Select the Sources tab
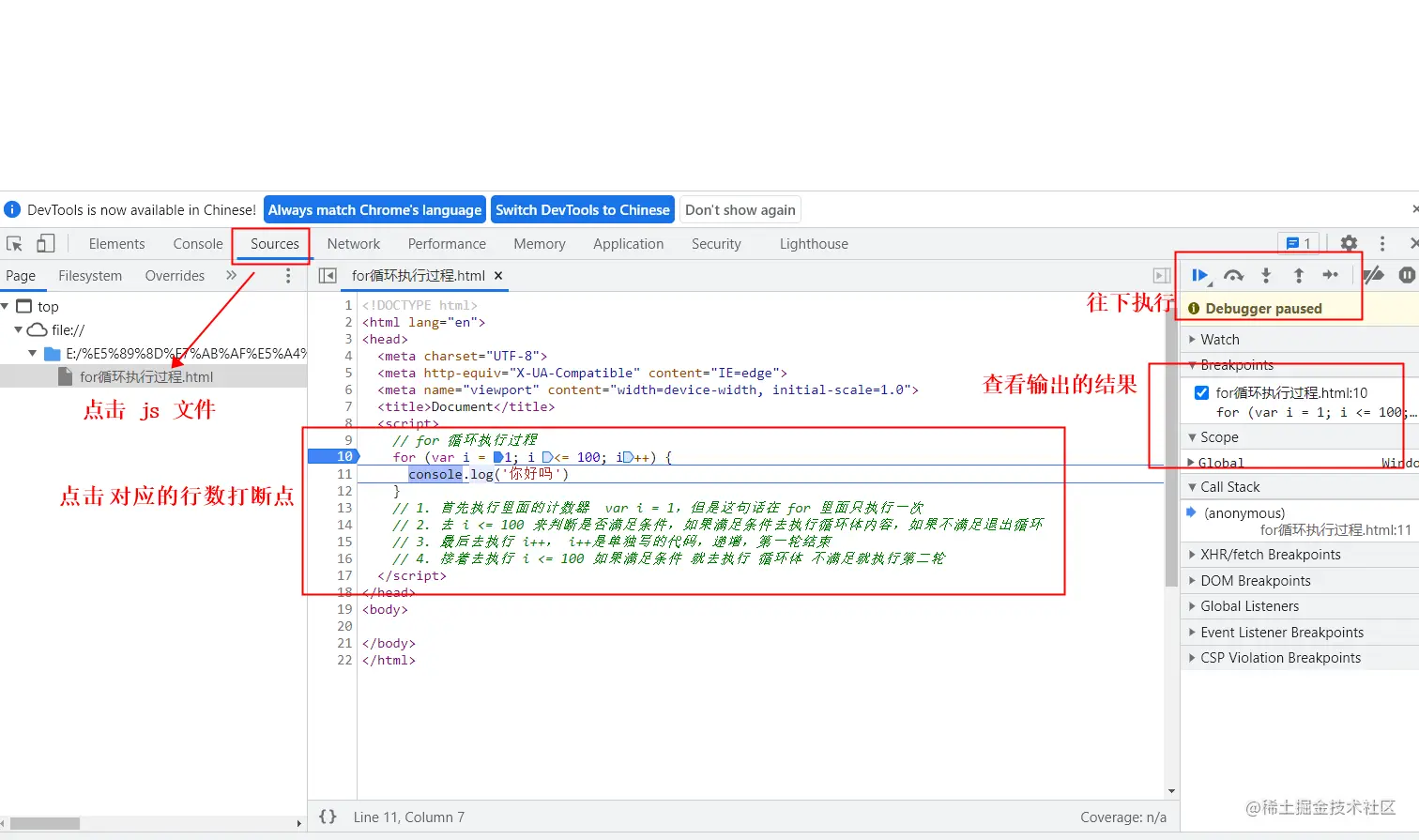This screenshot has width=1419, height=840. (275, 244)
